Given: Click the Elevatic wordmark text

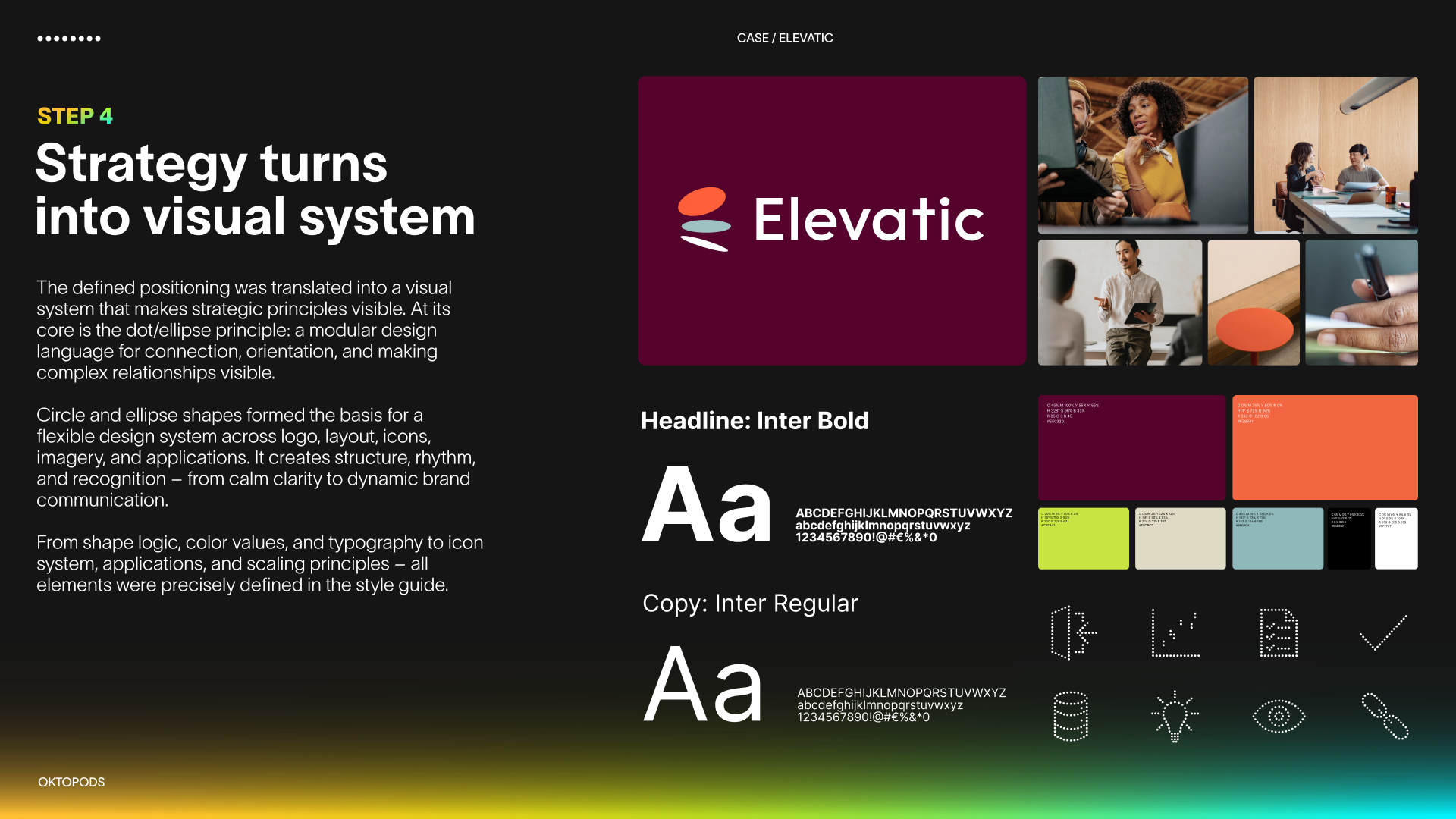Looking at the screenshot, I should pyautogui.click(x=869, y=220).
